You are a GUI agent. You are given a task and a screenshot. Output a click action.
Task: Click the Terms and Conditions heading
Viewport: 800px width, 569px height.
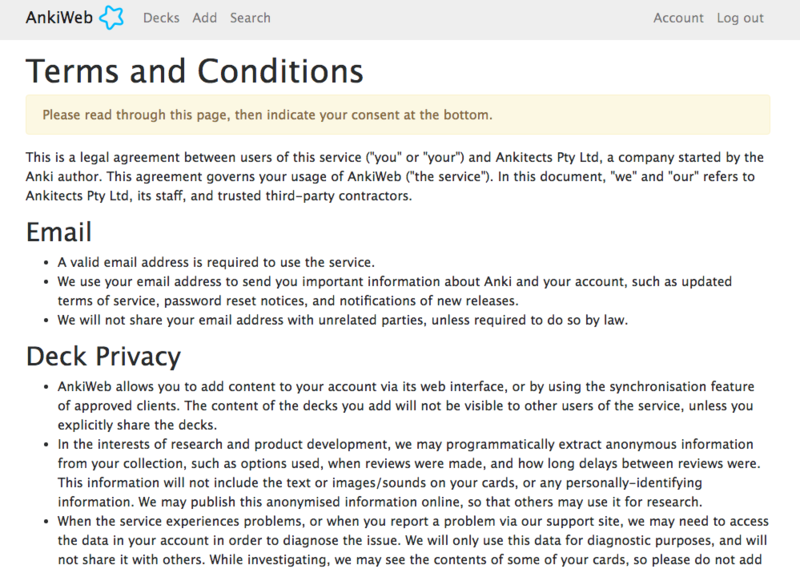coord(194,71)
